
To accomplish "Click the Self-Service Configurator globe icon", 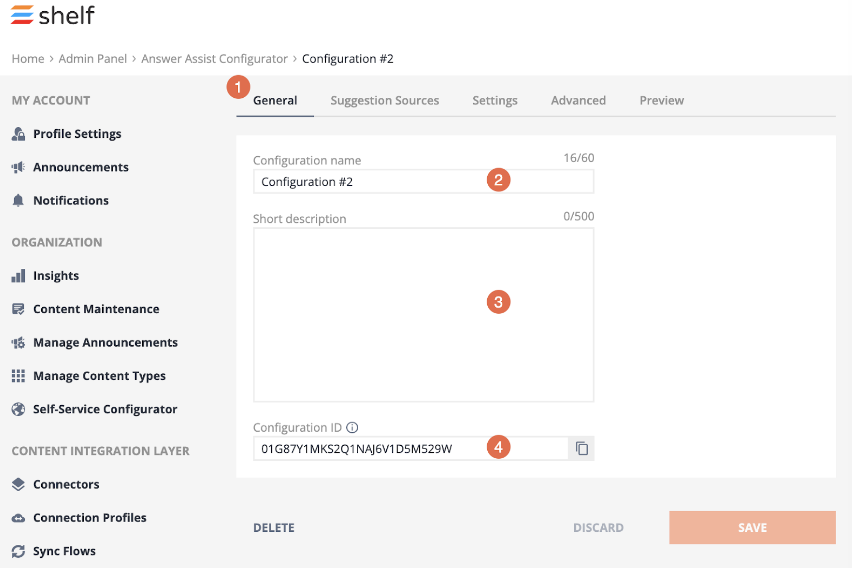I will point(18,409).
